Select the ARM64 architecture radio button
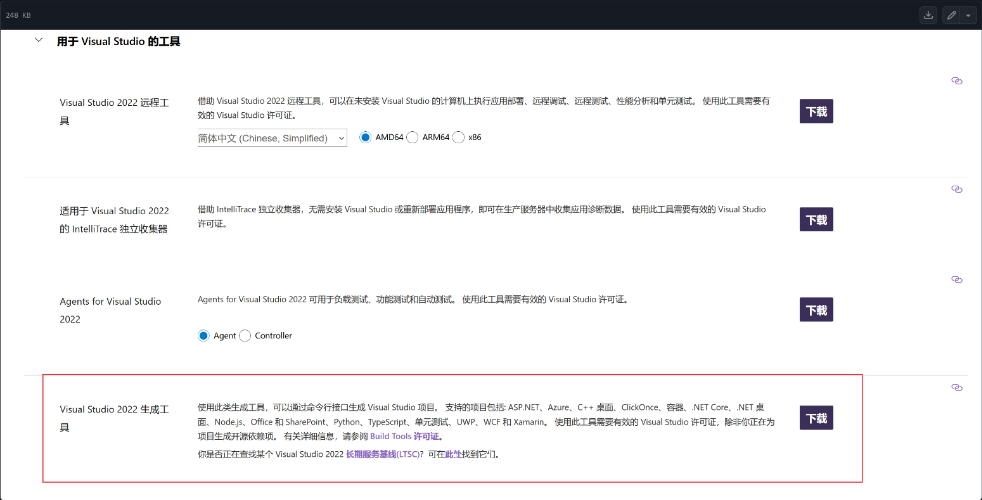Screen dimensions: 982x500 (x=412, y=137)
